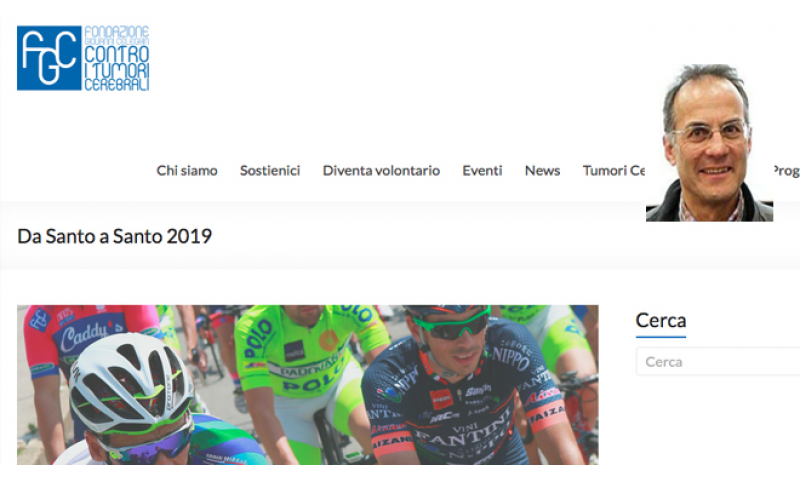Click the portrait photo of man with glasses

tap(709, 143)
